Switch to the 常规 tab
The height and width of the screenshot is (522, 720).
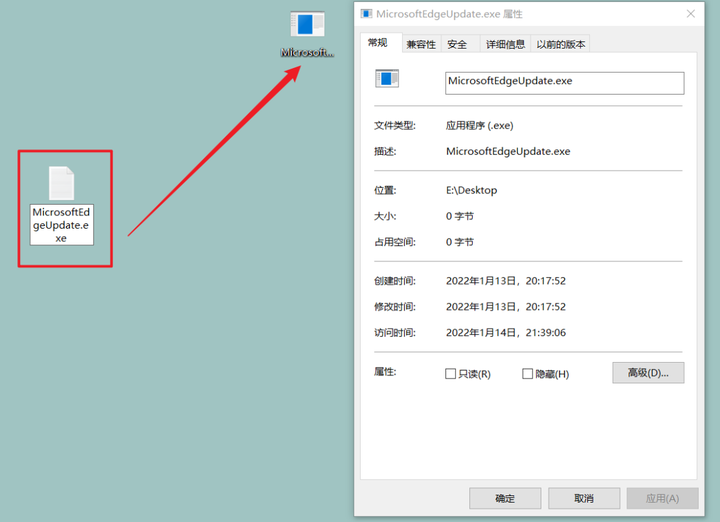coord(378,43)
